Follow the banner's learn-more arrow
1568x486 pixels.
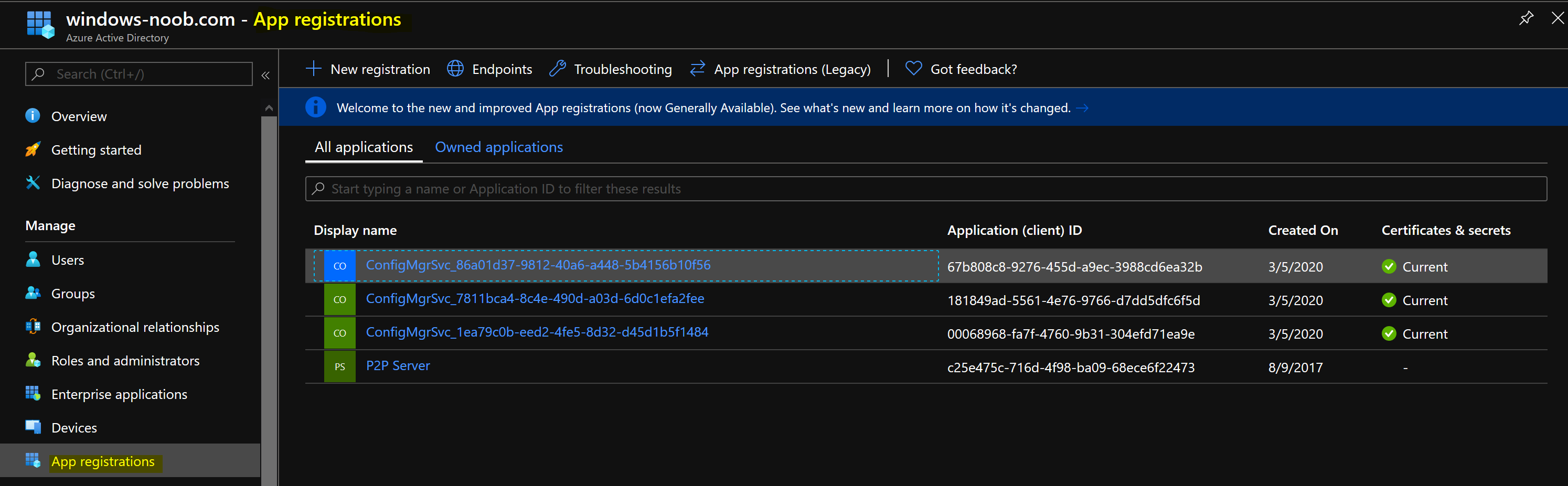[1082, 107]
